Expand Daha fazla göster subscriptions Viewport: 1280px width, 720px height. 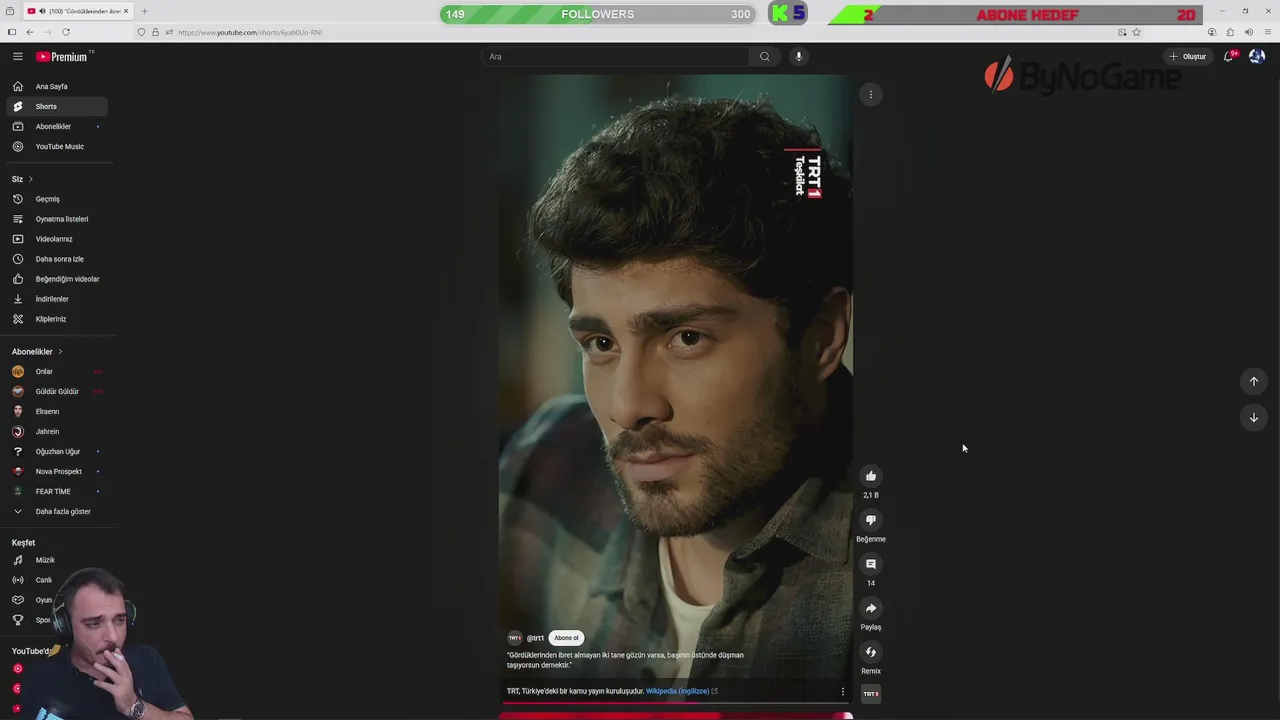[57, 512]
